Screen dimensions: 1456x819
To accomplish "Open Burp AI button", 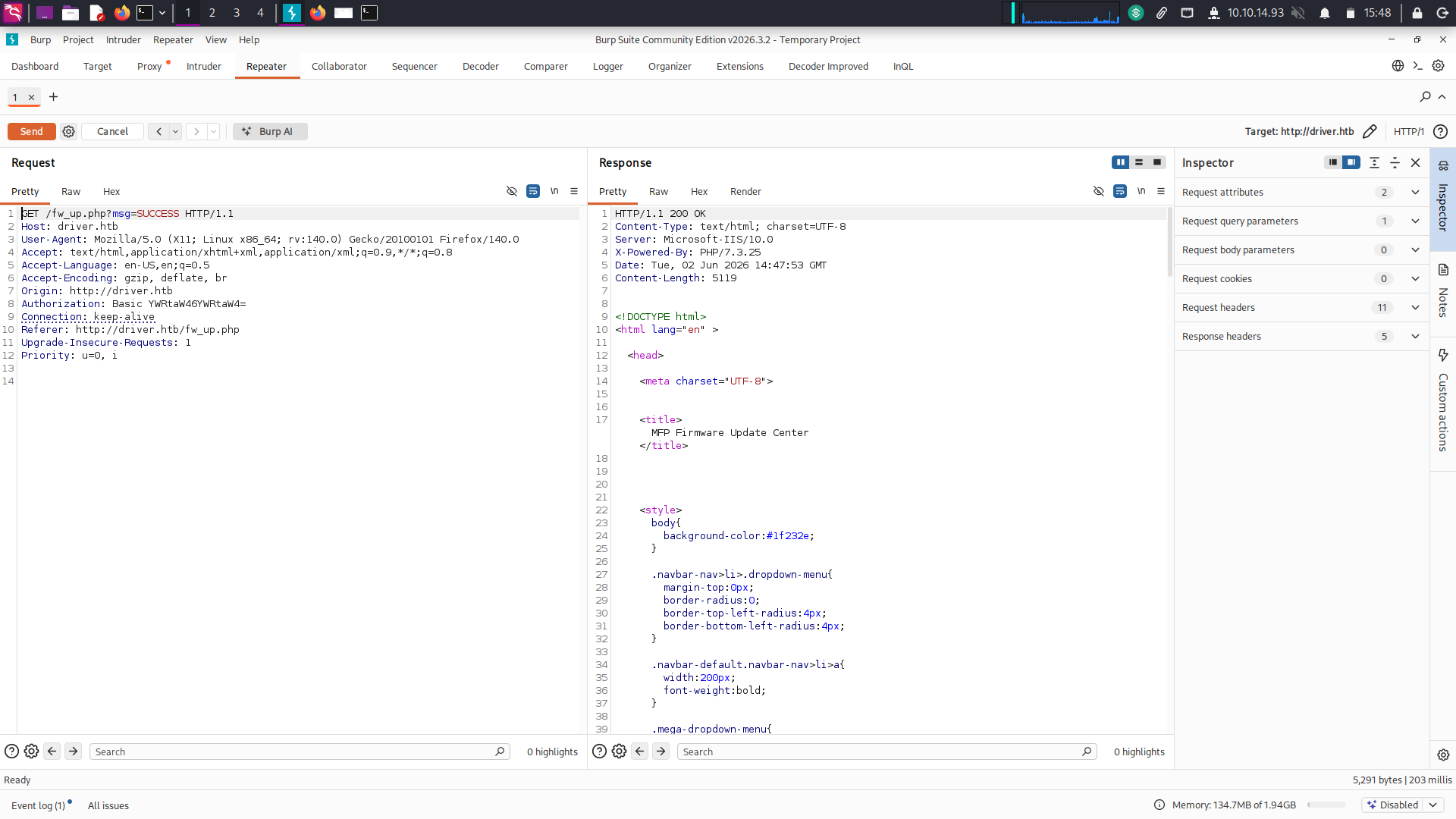I will [270, 131].
